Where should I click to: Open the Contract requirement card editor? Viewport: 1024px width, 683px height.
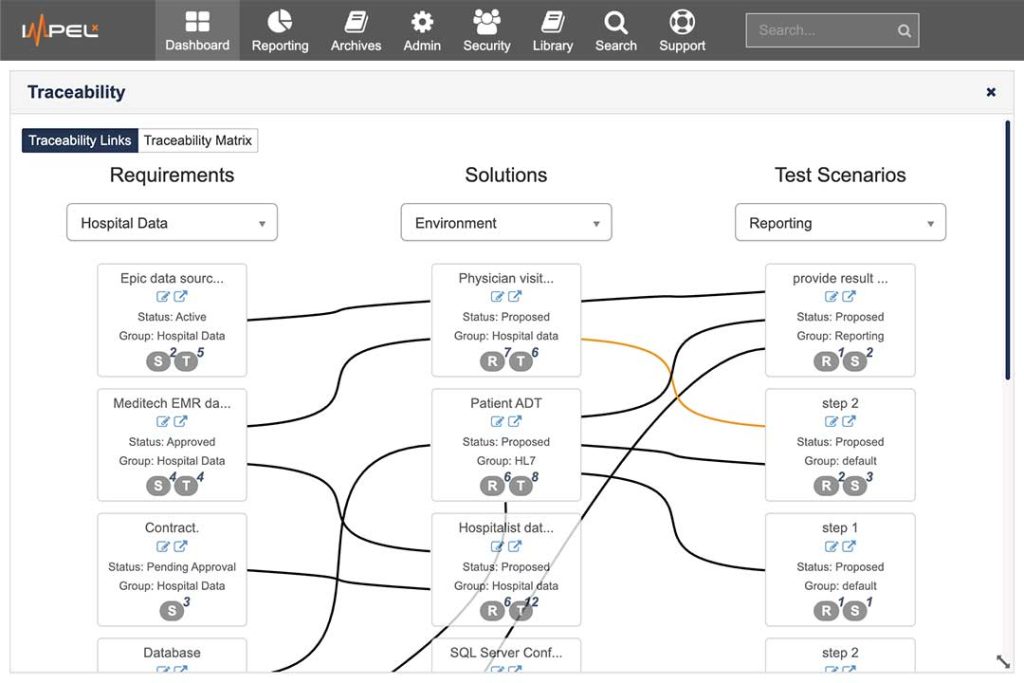click(164, 546)
